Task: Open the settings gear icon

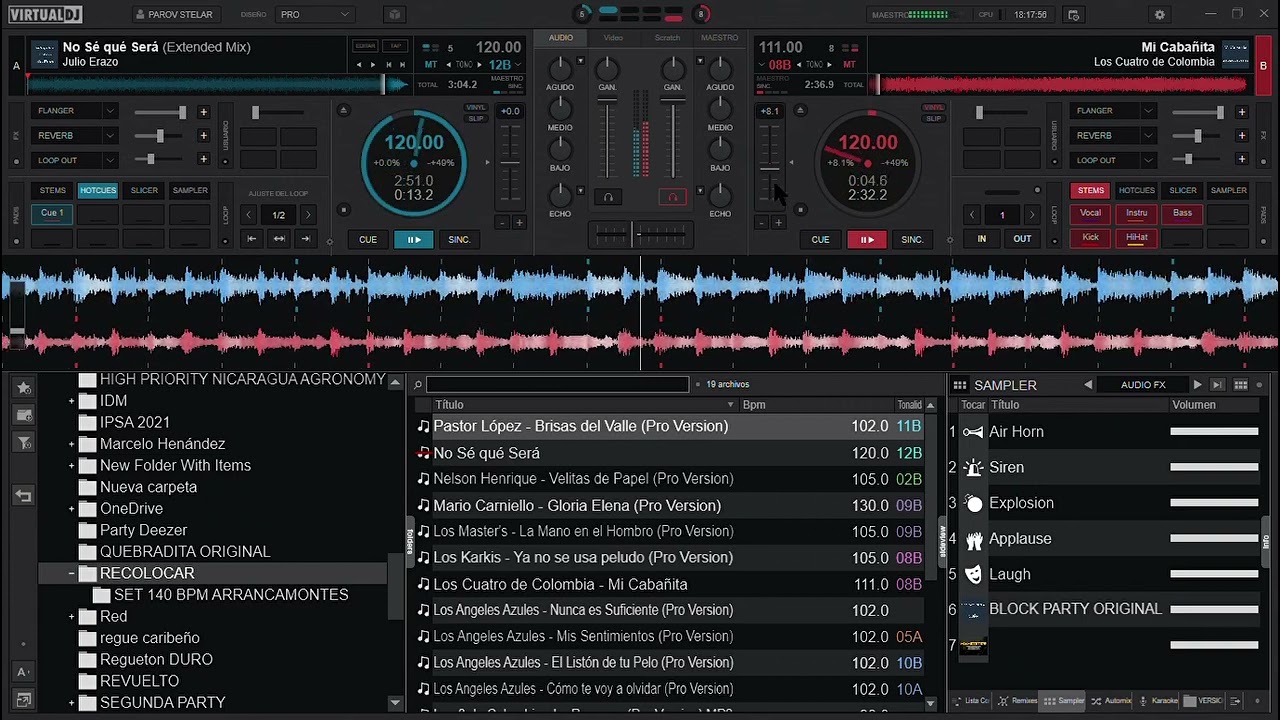Action: pos(1160,15)
